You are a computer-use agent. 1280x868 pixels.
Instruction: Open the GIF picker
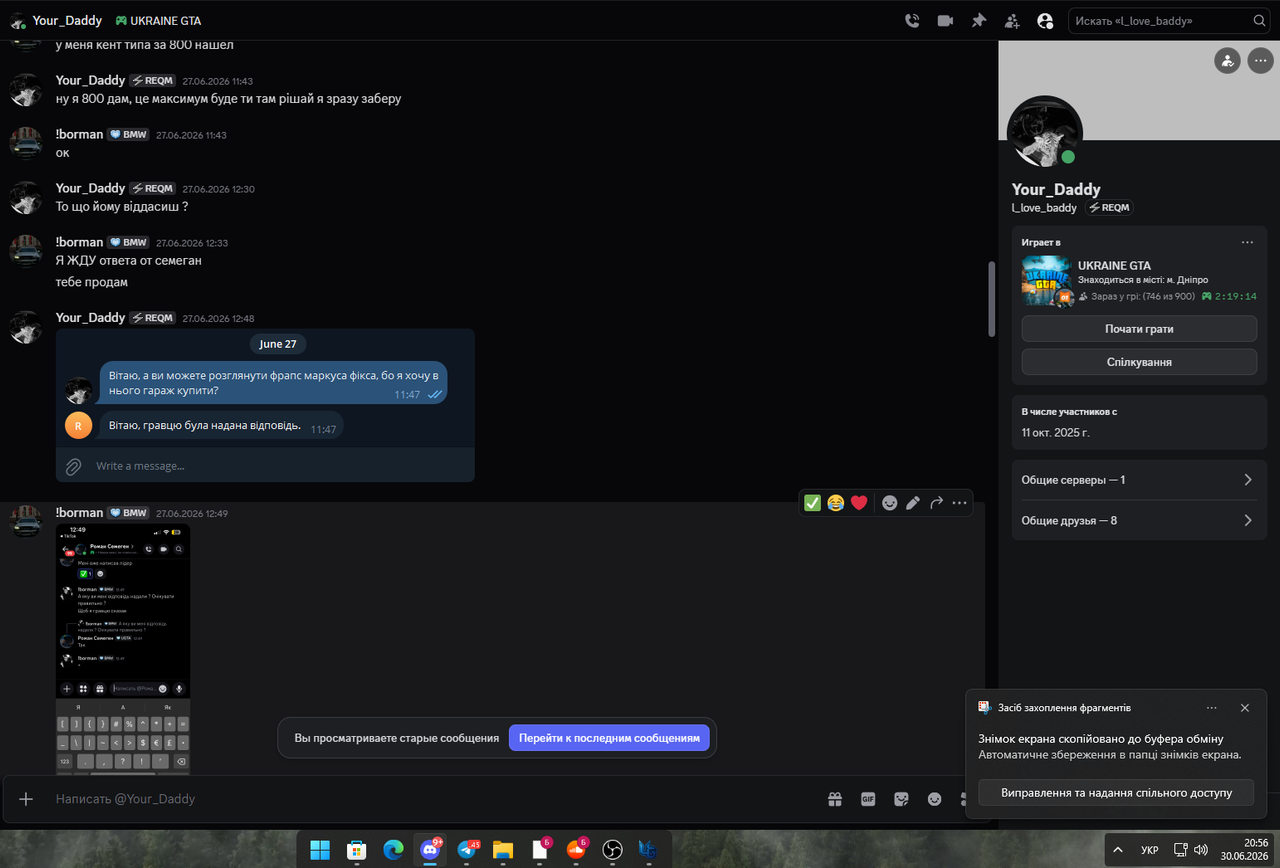coord(868,799)
